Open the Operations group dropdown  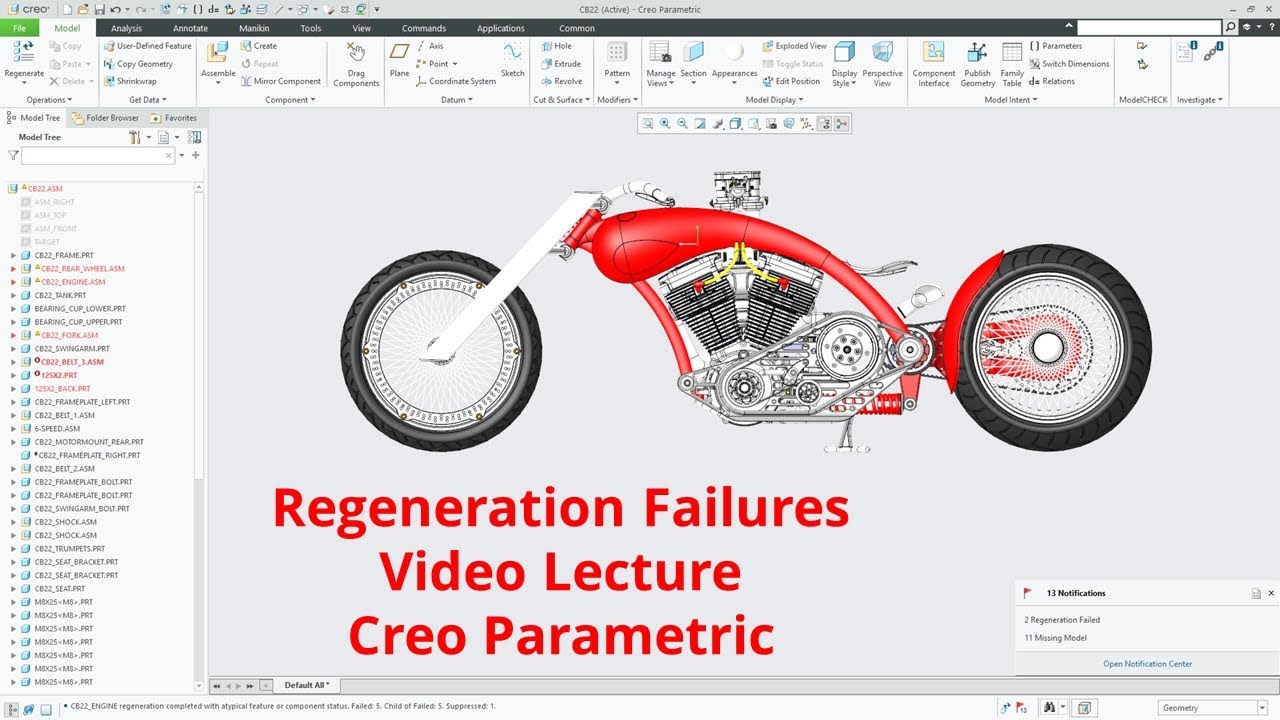(50, 100)
